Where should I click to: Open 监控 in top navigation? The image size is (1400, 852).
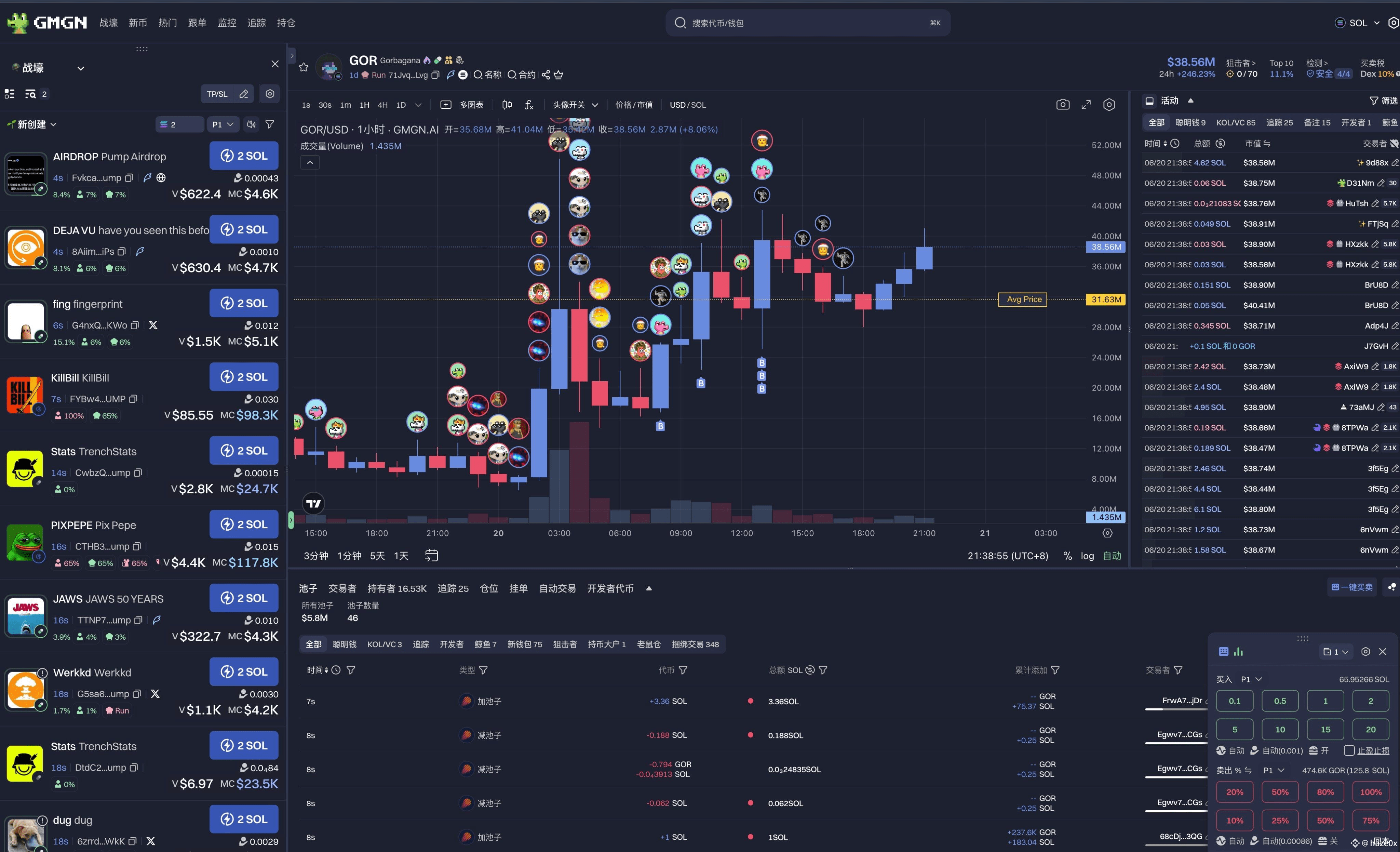(x=227, y=23)
